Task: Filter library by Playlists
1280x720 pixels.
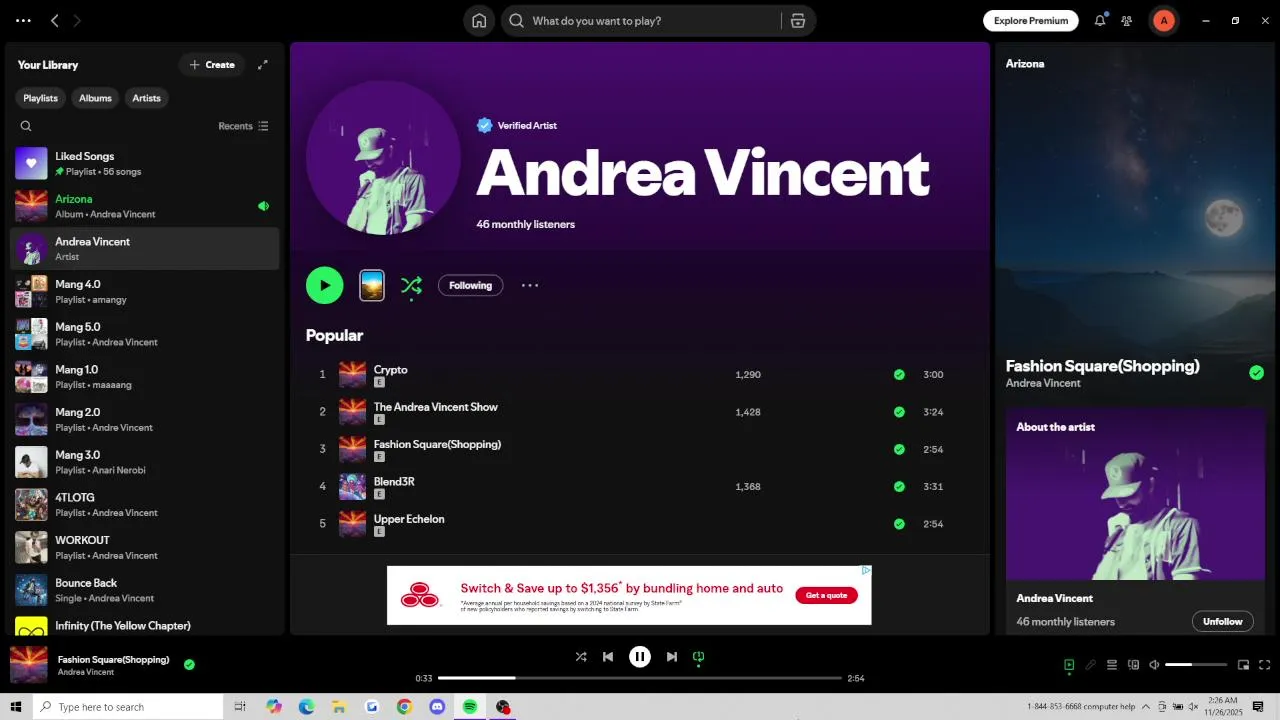Action: coord(40,98)
